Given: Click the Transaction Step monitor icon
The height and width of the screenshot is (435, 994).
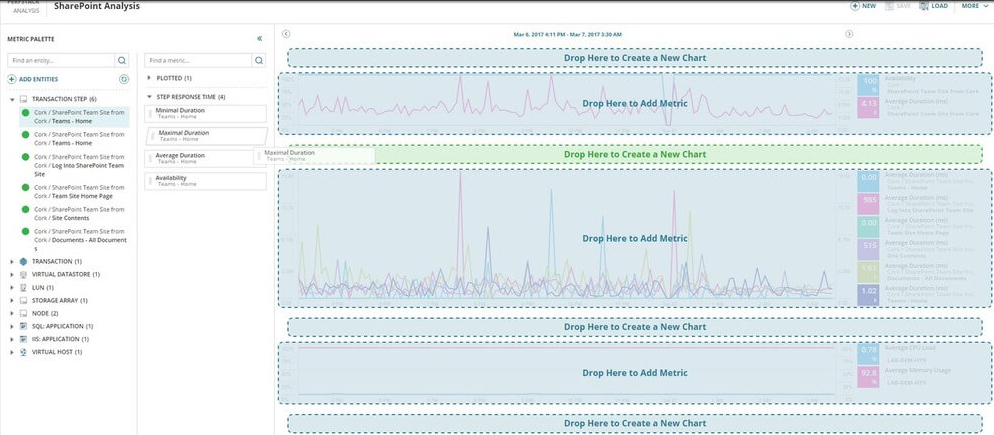Looking at the screenshot, I should click(x=23, y=100).
